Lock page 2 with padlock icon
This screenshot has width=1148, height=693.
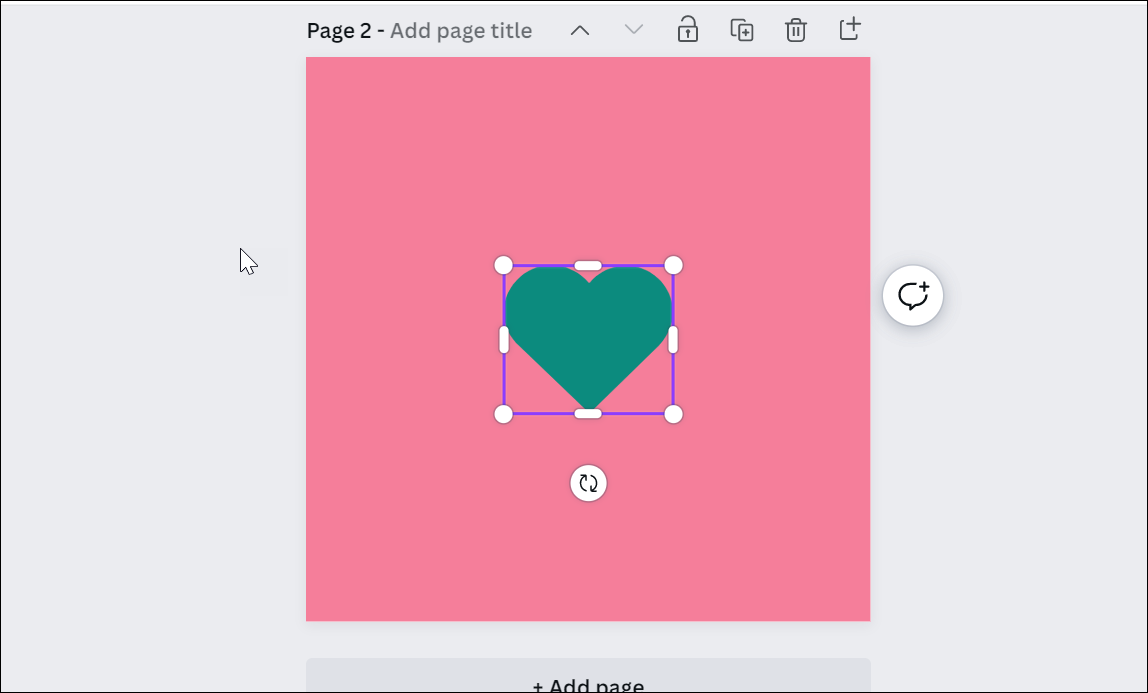(687, 30)
